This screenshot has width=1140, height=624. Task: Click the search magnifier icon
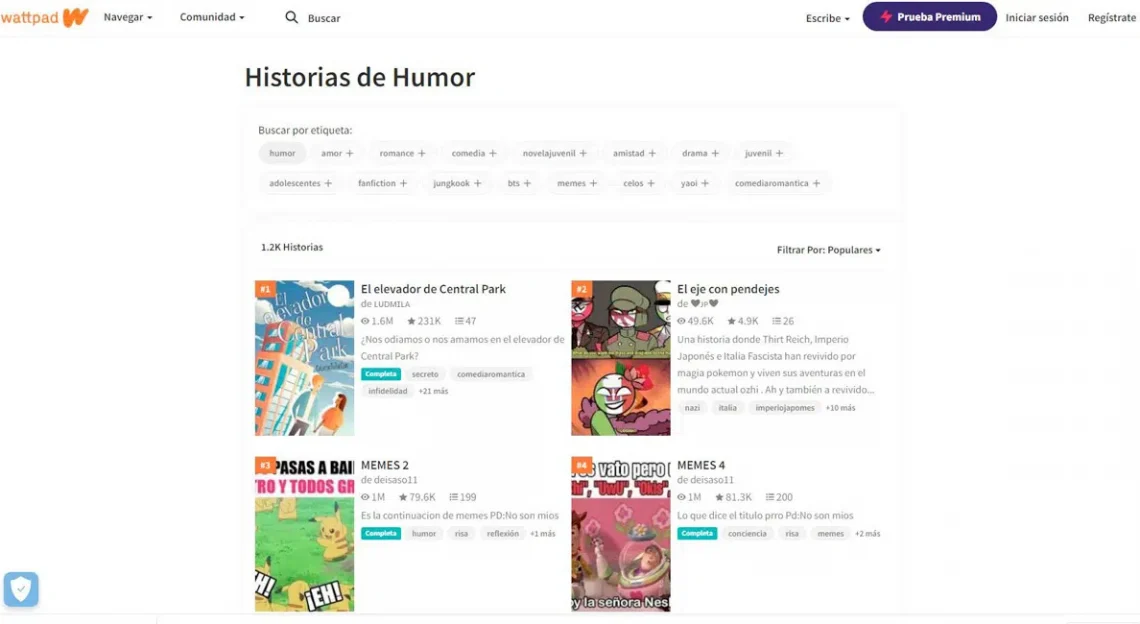tap(292, 17)
